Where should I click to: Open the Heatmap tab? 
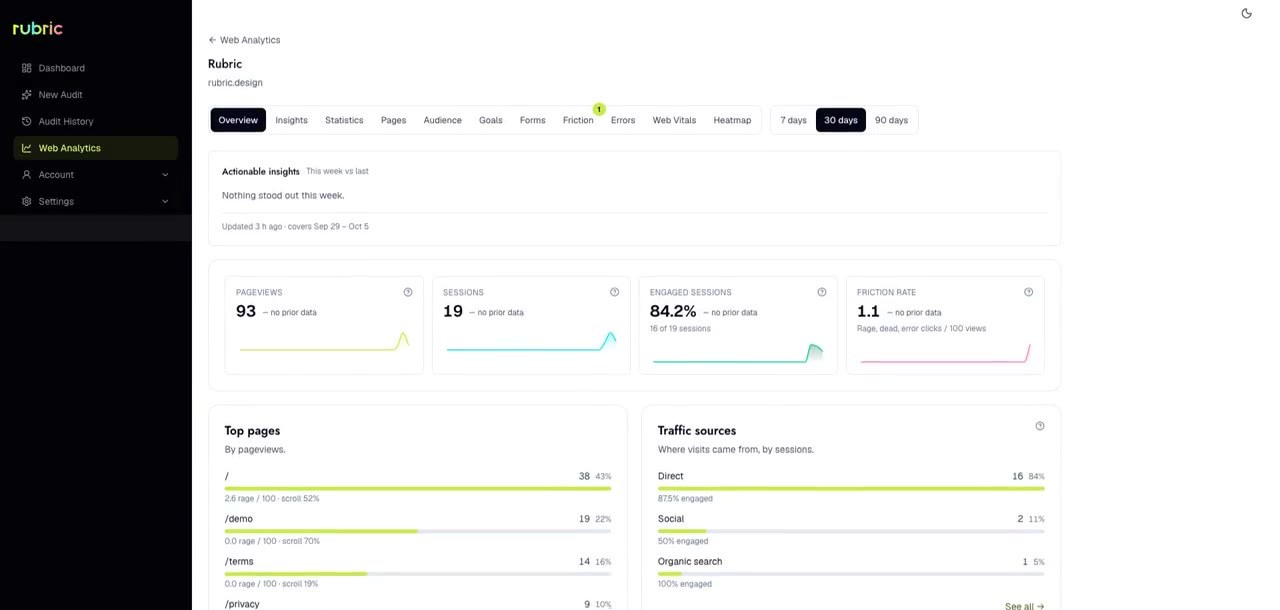tap(732, 120)
